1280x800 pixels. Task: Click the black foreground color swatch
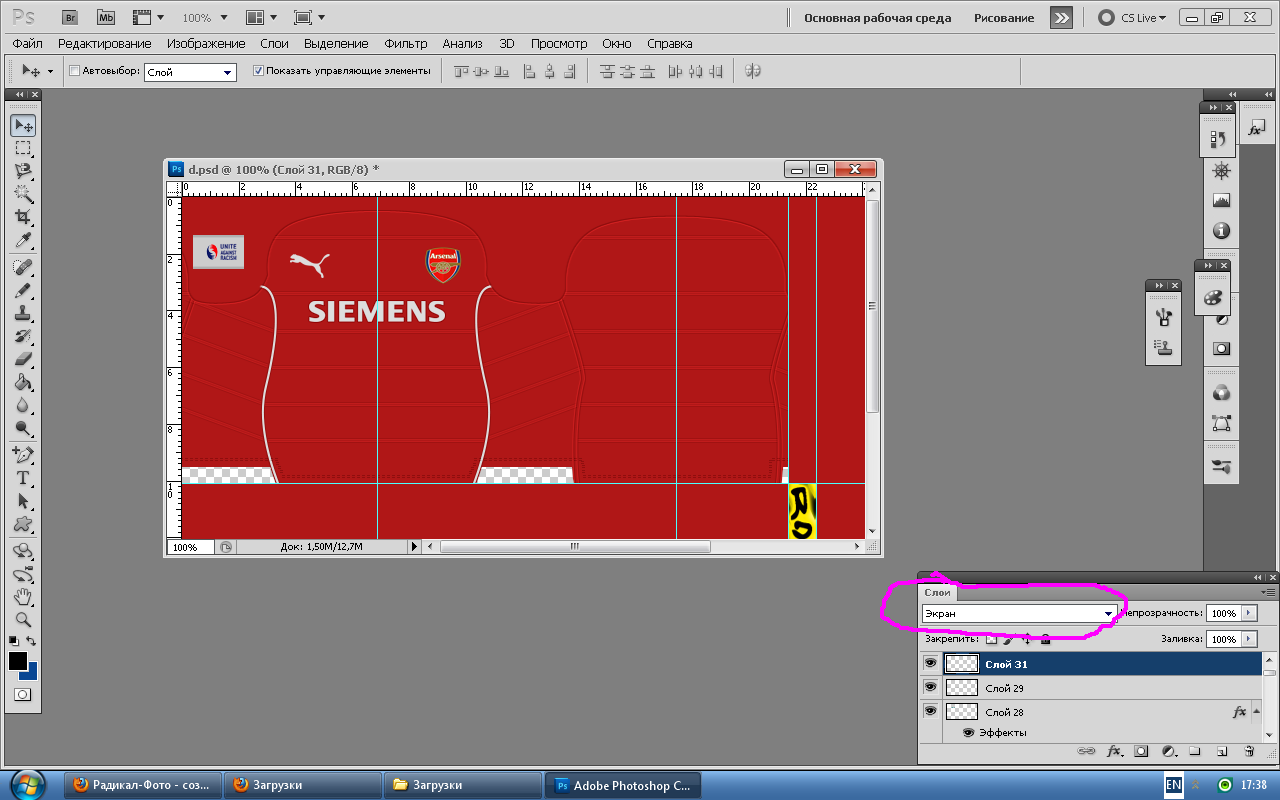(x=18, y=661)
